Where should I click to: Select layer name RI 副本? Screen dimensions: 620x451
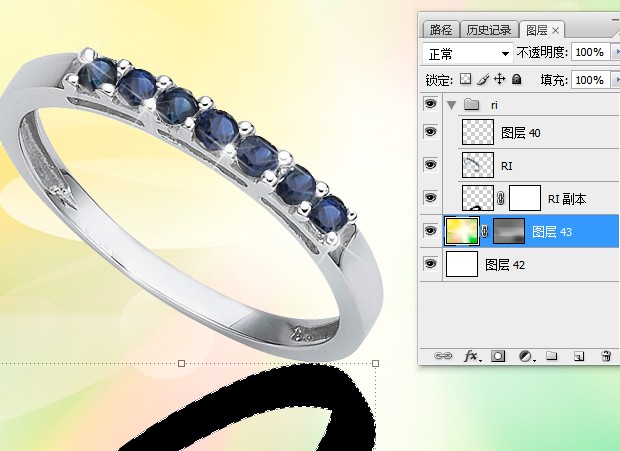pyautogui.click(x=567, y=199)
